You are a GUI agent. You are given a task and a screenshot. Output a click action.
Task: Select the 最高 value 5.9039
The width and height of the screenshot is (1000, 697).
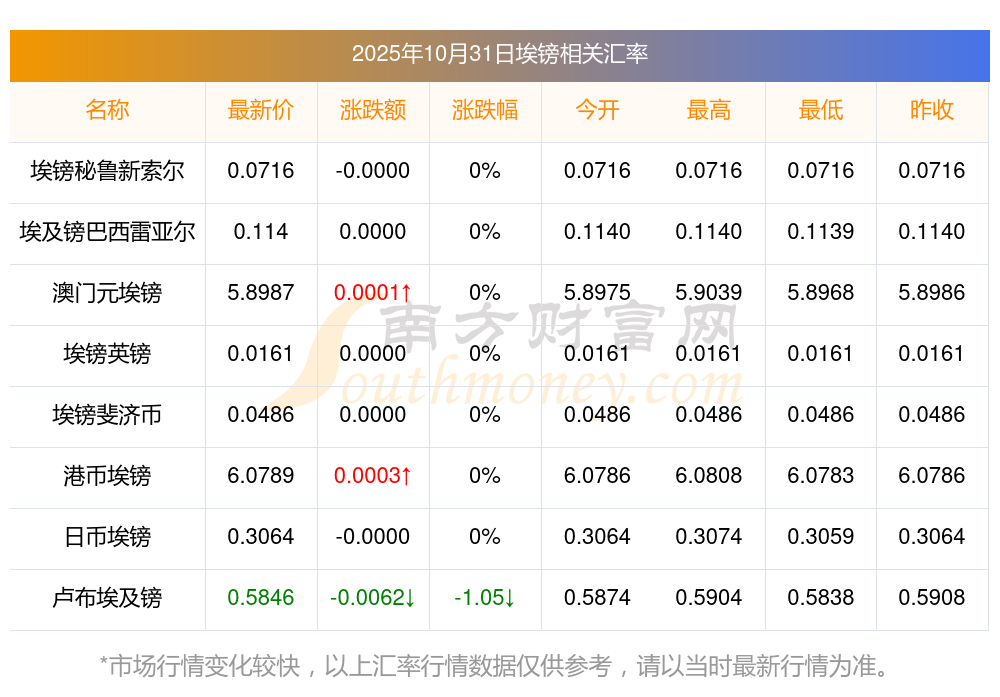click(709, 293)
